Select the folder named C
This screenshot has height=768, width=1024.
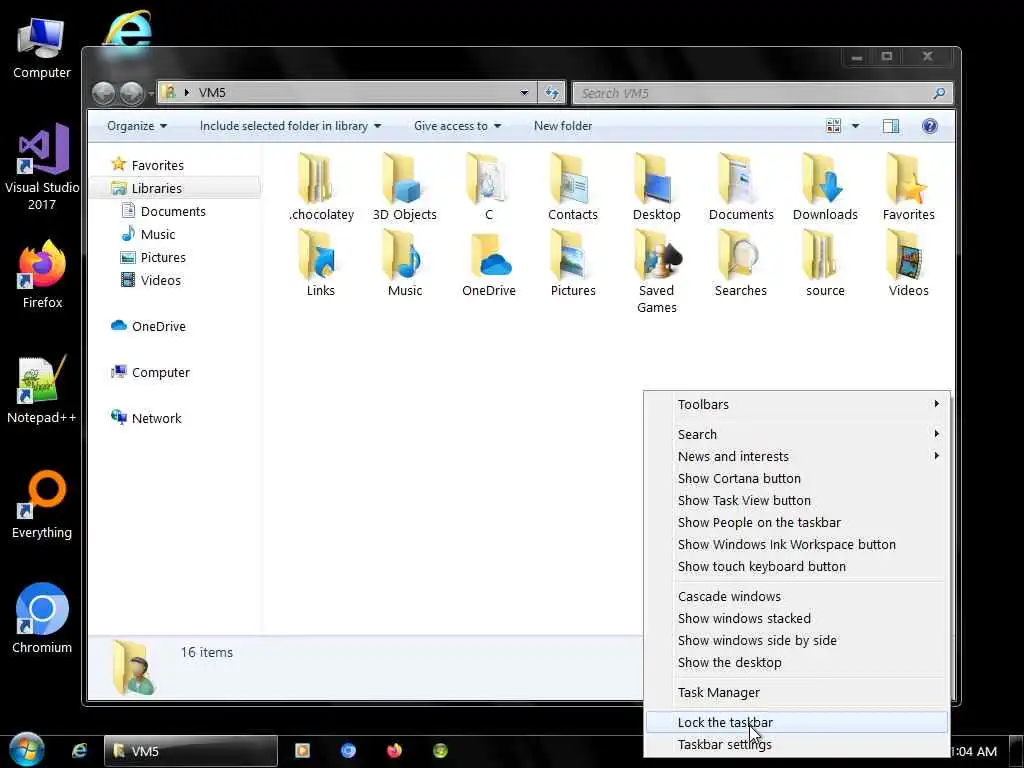tap(488, 187)
